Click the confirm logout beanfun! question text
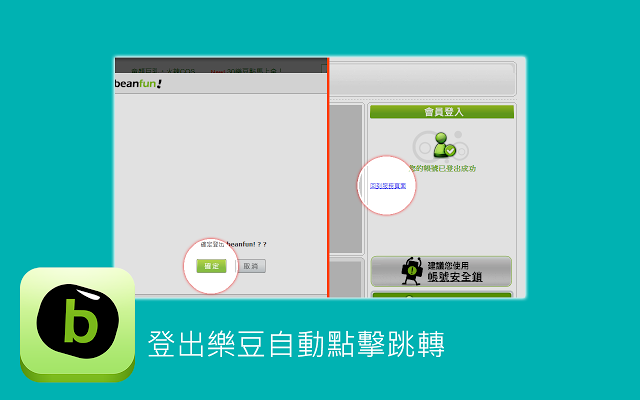Screen dimensions: 640x400 click(x=233, y=244)
